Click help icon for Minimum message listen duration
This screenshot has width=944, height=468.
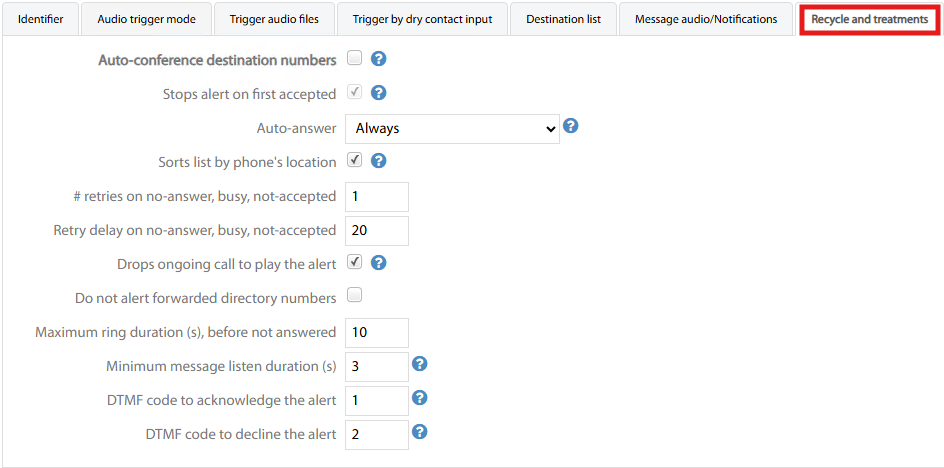(x=420, y=364)
